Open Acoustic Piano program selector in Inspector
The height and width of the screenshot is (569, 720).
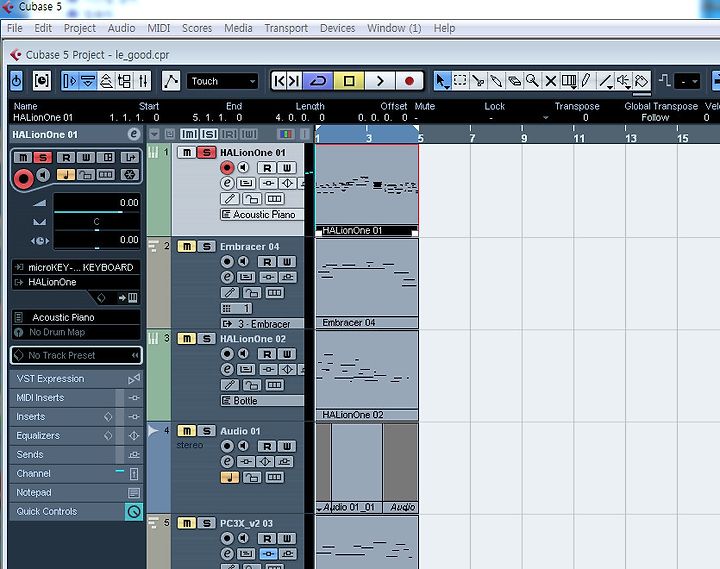[76, 317]
